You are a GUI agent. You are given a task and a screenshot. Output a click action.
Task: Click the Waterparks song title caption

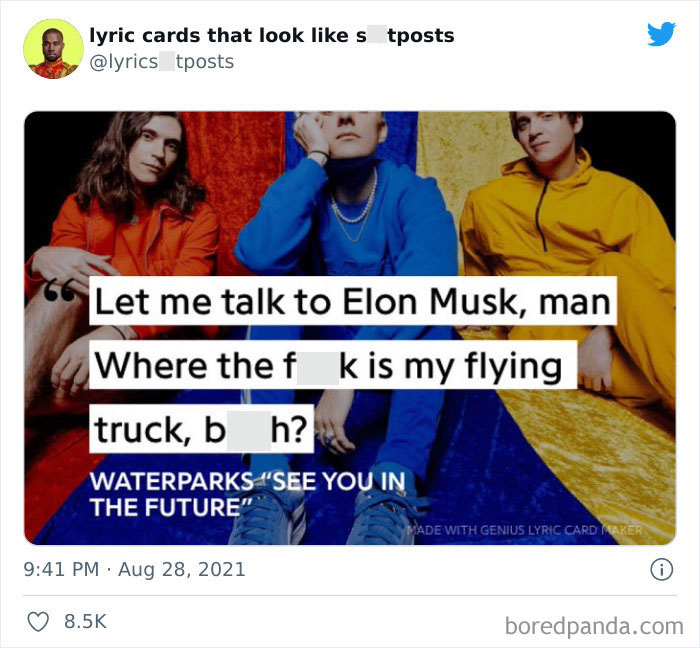coord(248,494)
